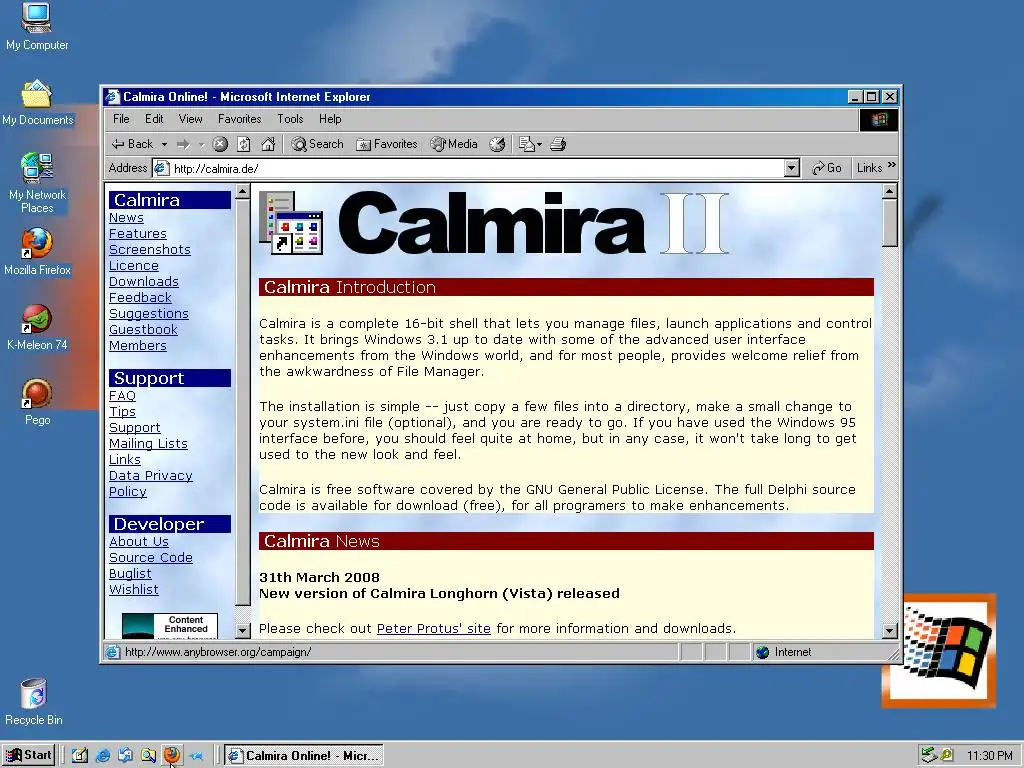Image resolution: width=1024 pixels, height=768 pixels.
Task: Stop page loading with the Stop icon
Action: point(220,144)
